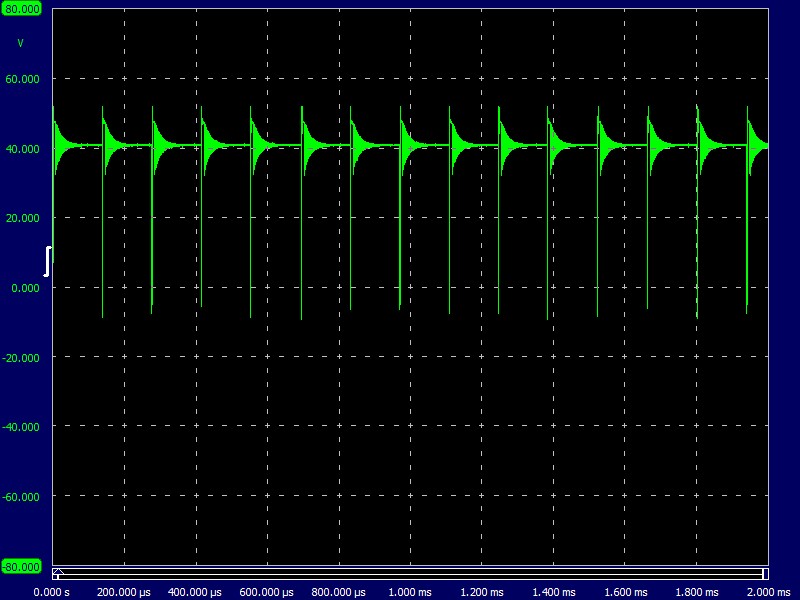Click the right end handle of the time scrollbar
The height and width of the screenshot is (600, 800).
(x=765, y=573)
